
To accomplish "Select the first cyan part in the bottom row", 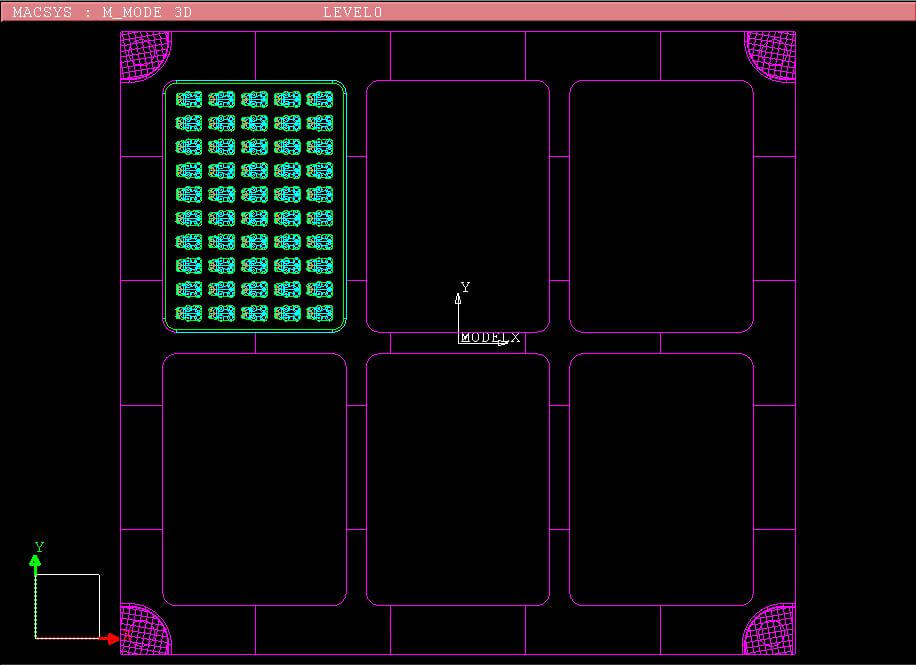I will (189, 313).
